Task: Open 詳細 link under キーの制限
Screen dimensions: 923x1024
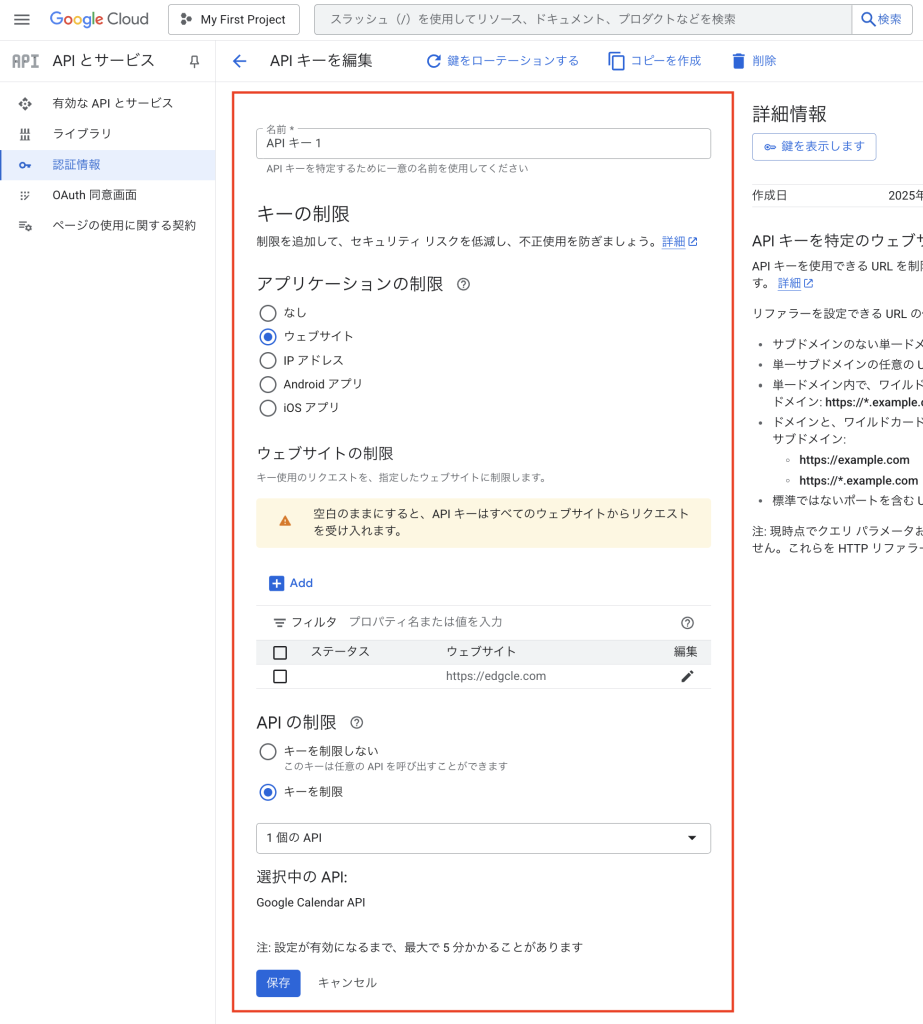Action: 679,242
